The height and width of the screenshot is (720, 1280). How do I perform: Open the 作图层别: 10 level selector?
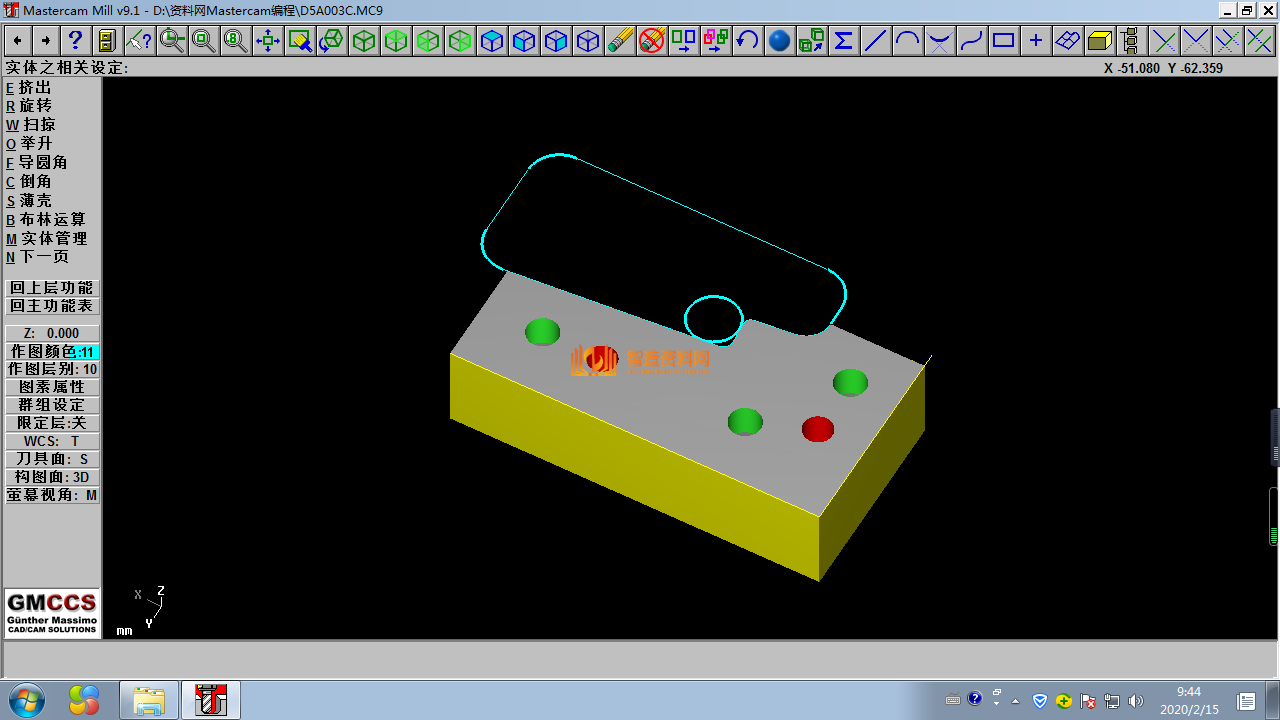pyautogui.click(x=52, y=369)
